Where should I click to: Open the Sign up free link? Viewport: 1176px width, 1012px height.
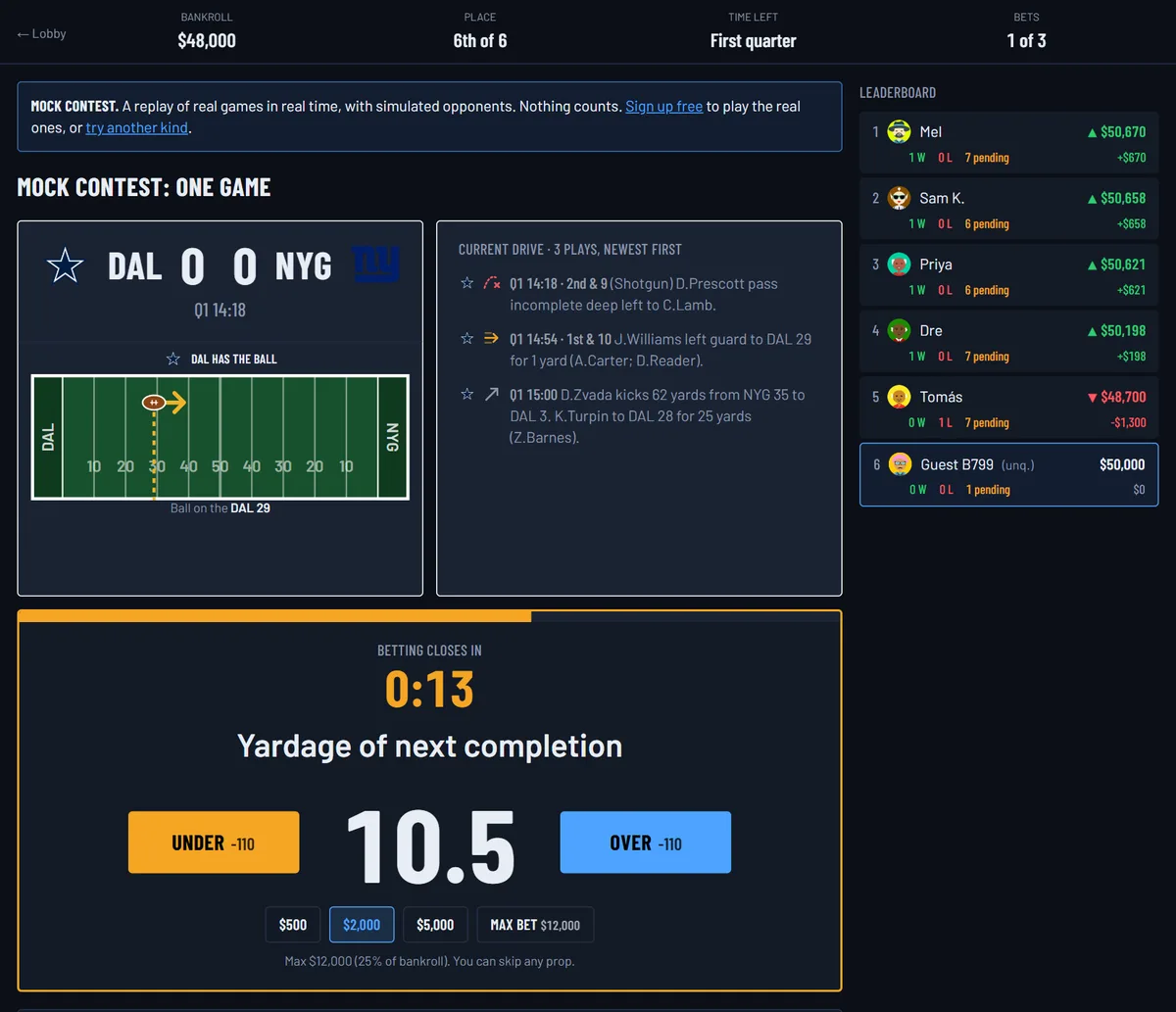tap(663, 106)
